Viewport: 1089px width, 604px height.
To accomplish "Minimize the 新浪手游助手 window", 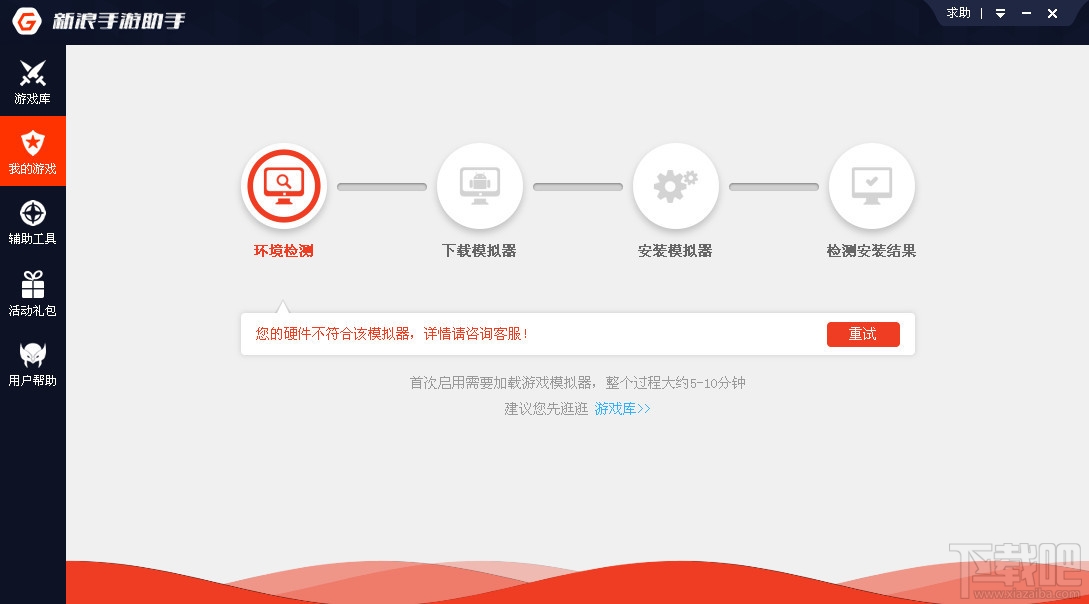I will (x=1026, y=13).
